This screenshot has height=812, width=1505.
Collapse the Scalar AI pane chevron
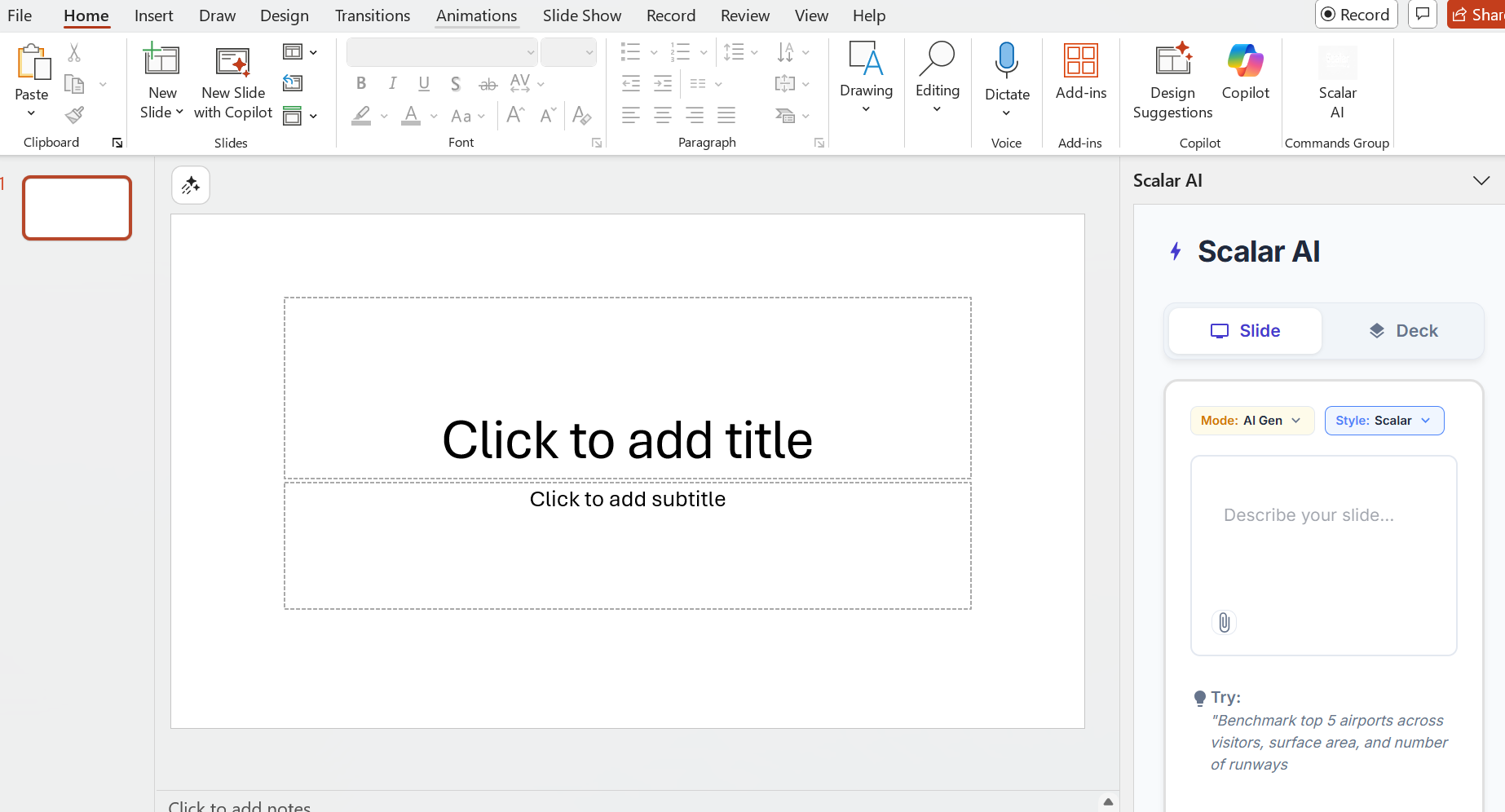[1481, 180]
